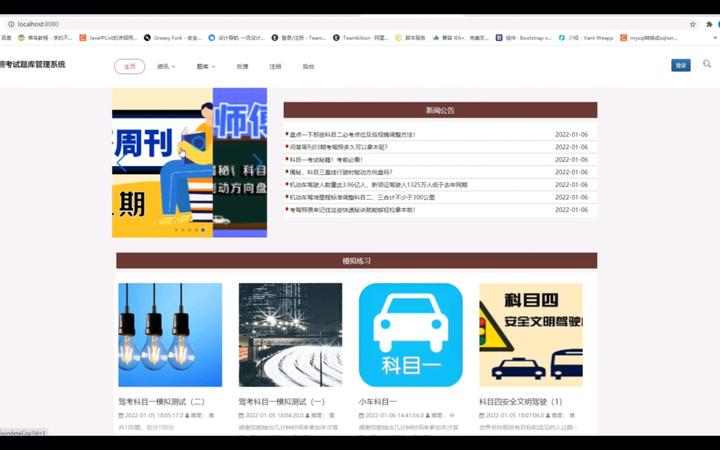The image size is (720, 450).
Task: Open news 机动车驾驶人数量达3.96亿人
Action: (x=378, y=185)
